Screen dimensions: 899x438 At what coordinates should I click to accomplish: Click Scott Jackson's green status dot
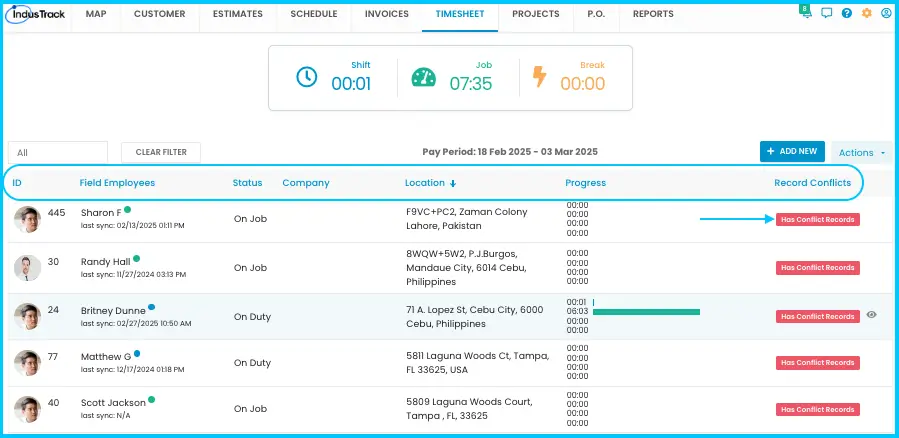[151, 399]
